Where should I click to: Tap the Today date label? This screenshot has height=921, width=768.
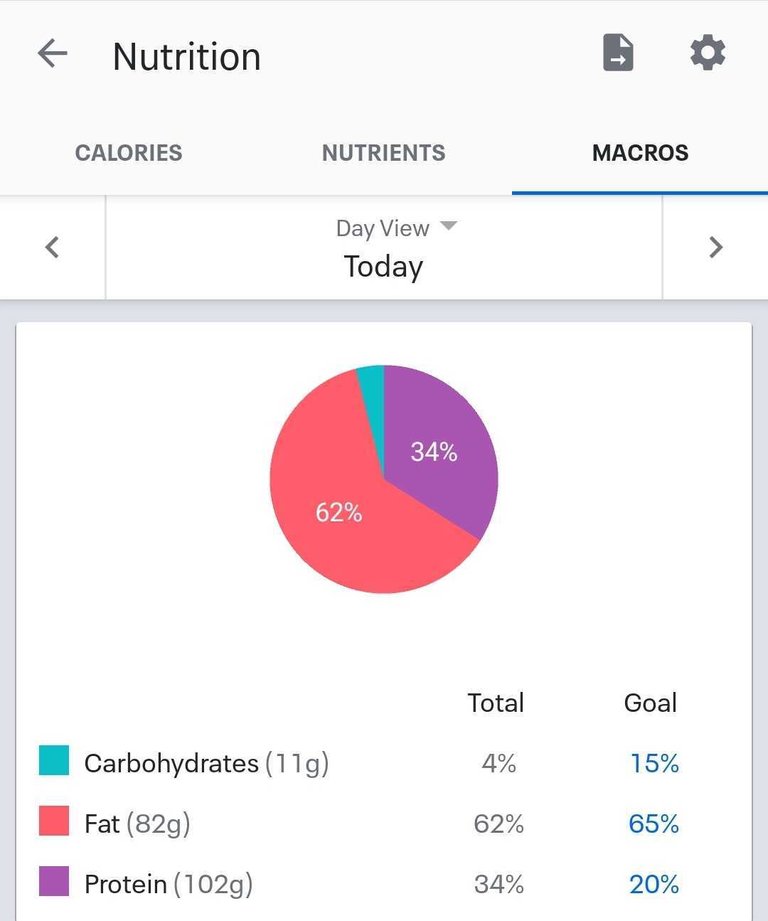point(383,267)
